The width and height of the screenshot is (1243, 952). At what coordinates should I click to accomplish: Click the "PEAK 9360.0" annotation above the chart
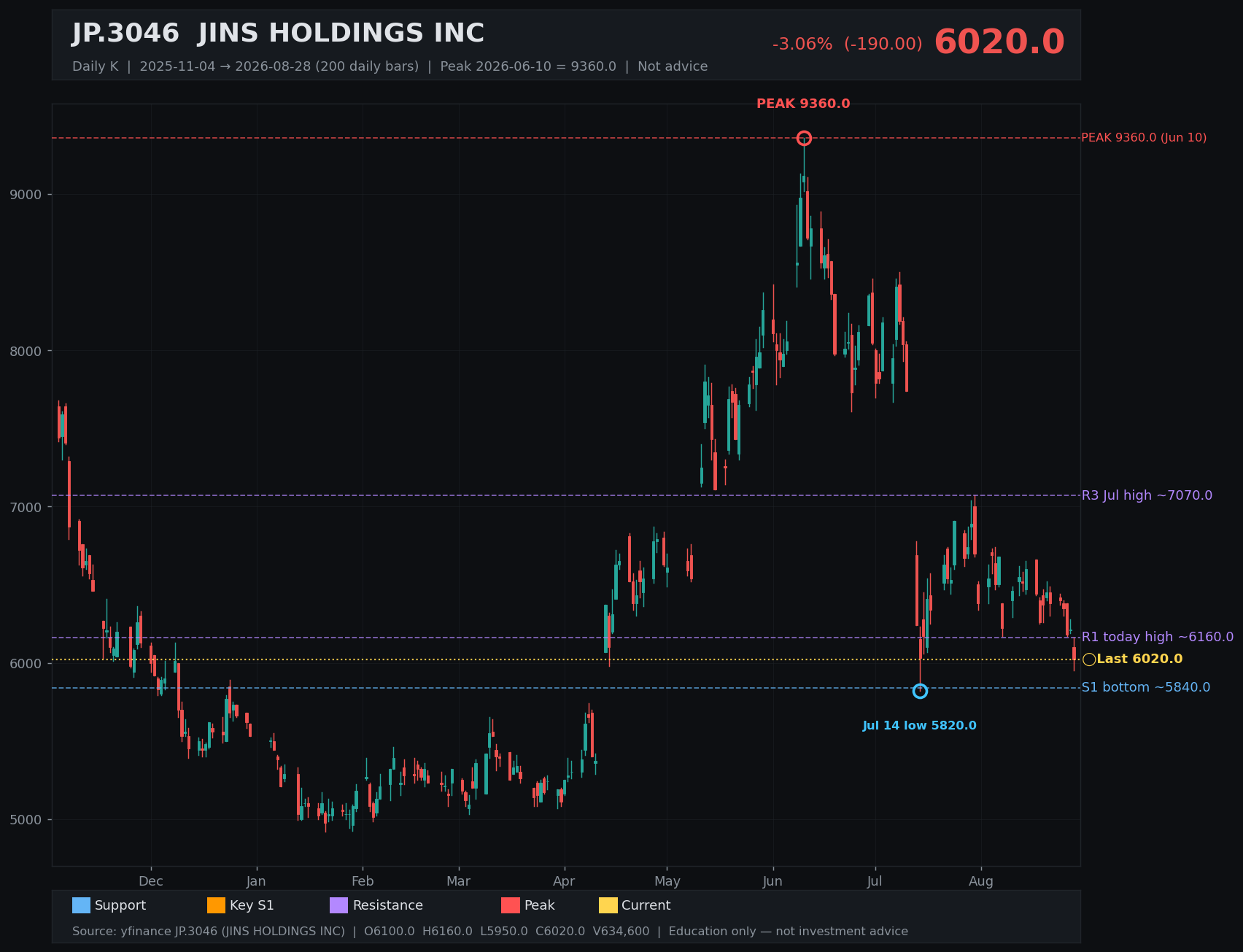(x=803, y=104)
